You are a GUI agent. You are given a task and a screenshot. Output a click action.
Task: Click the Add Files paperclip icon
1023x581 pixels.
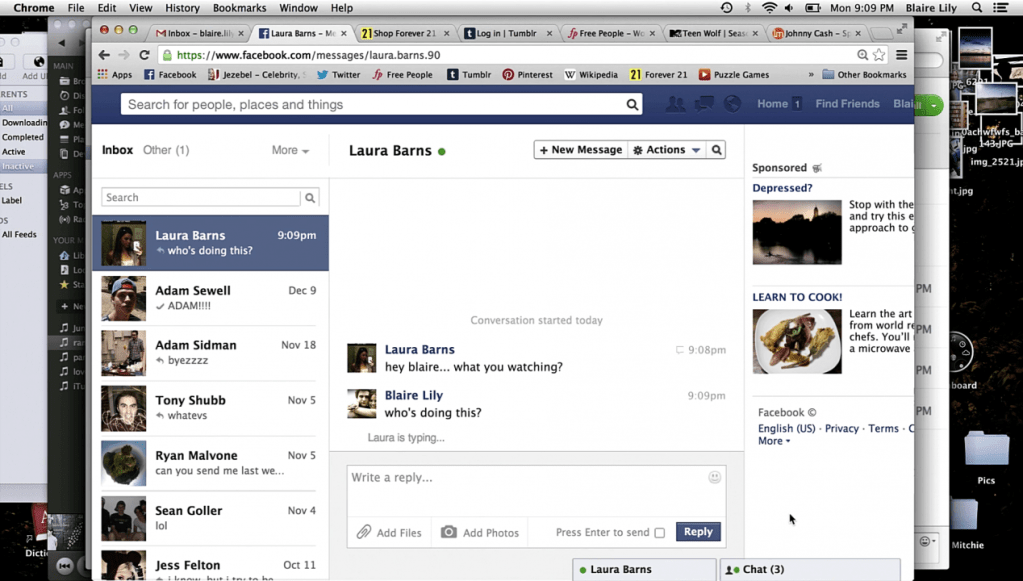coord(364,532)
